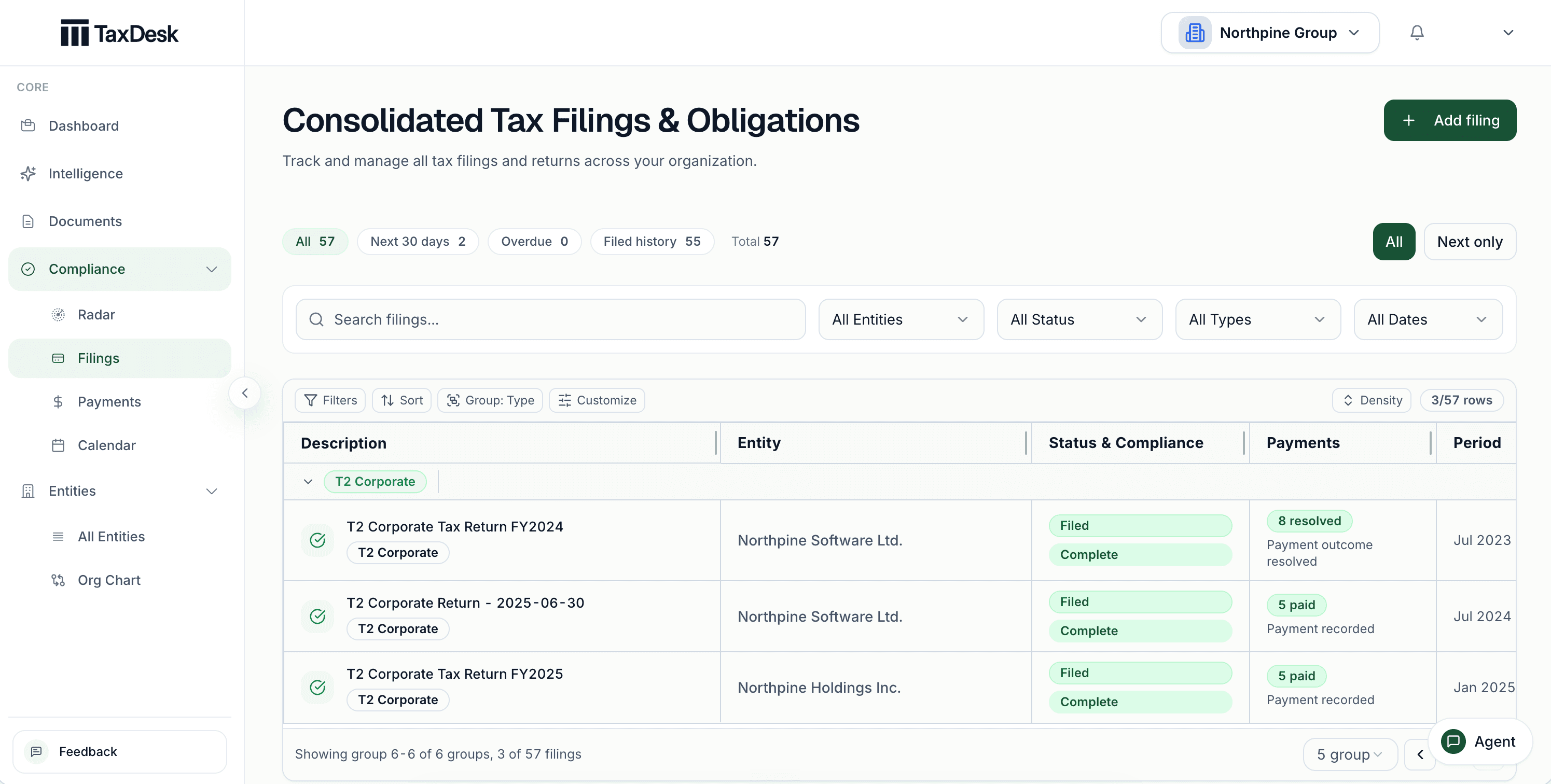Image resolution: width=1551 pixels, height=784 pixels.
Task: Open Payments in the sidebar
Action: (120, 401)
